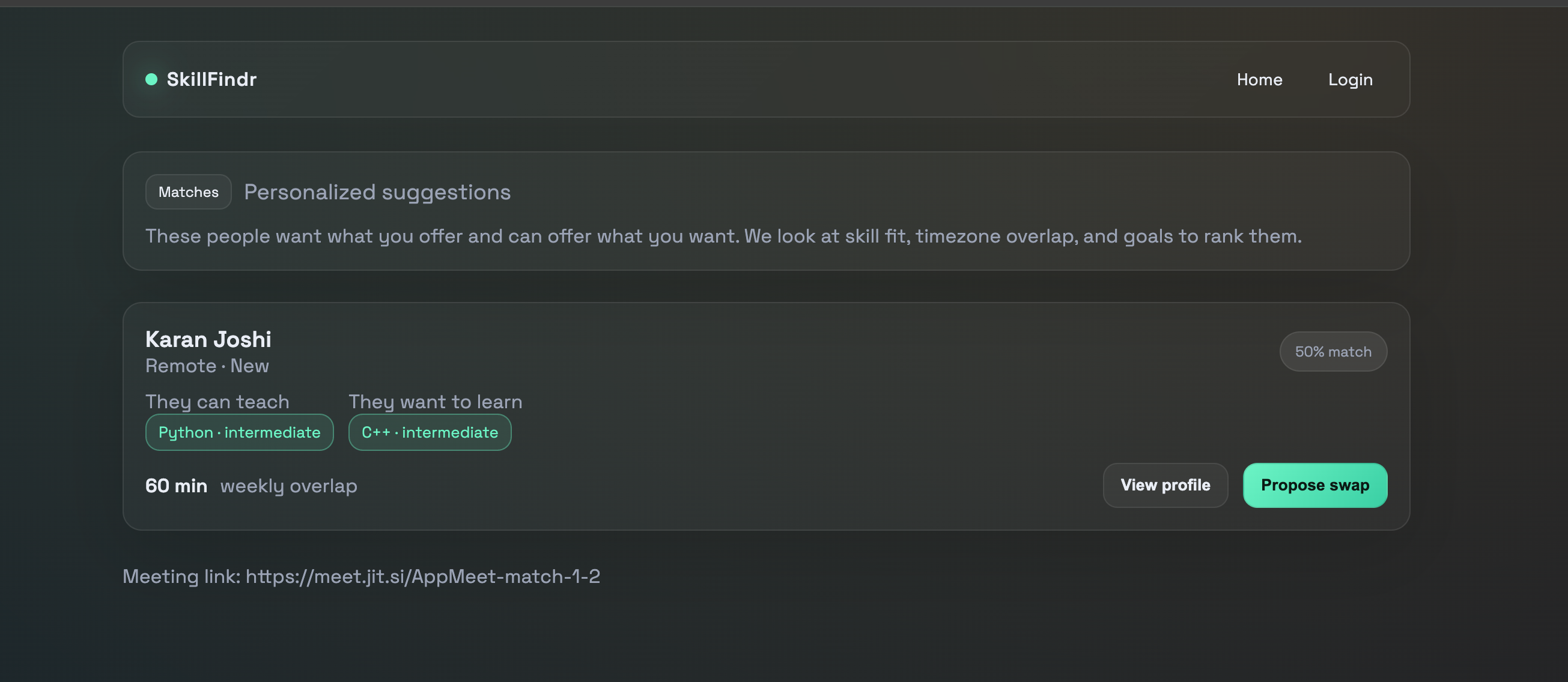Open the Login navigation link
The height and width of the screenshot is (682, 1568).
[x=1349, y=80]
